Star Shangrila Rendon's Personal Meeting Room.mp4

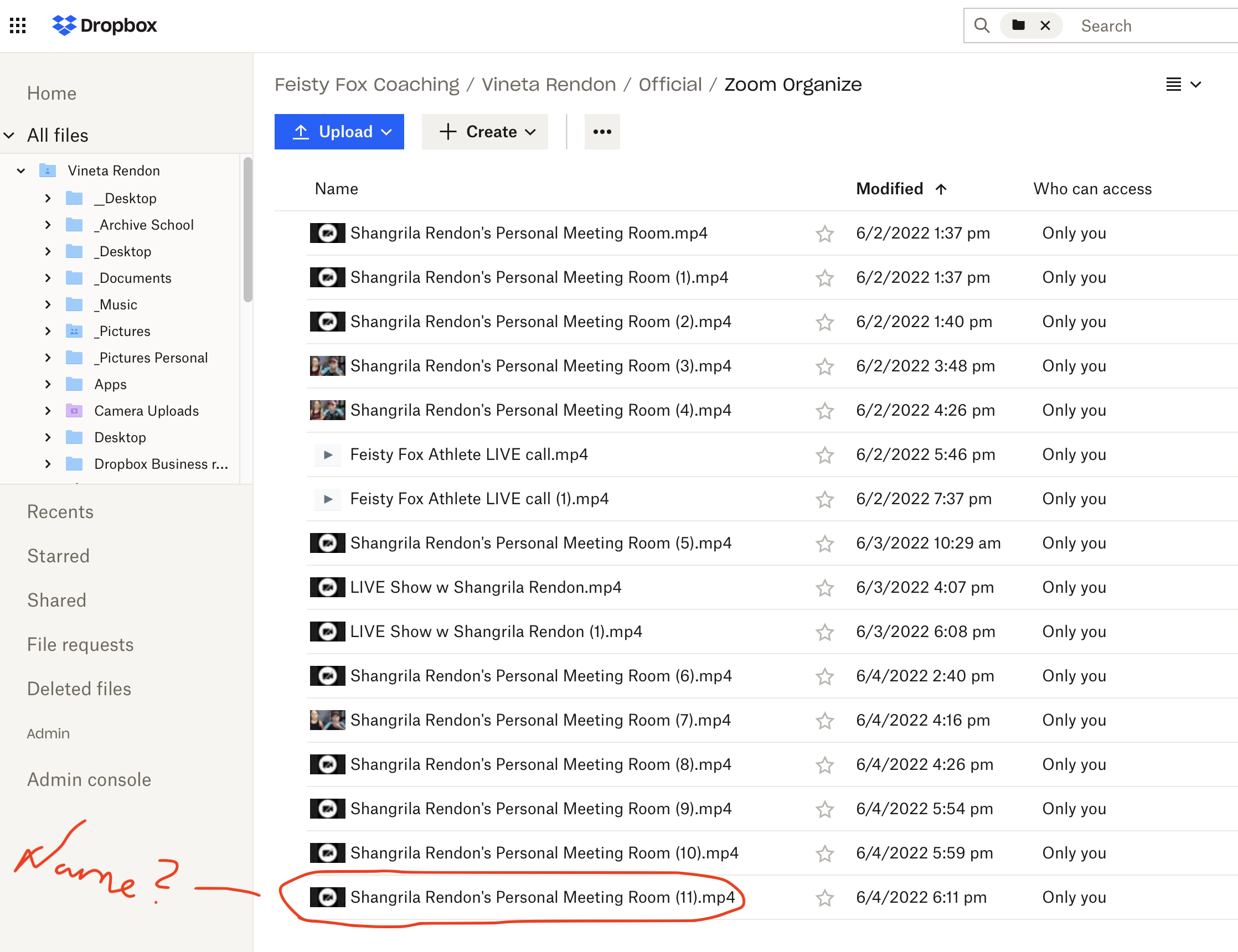coord(825,234)
